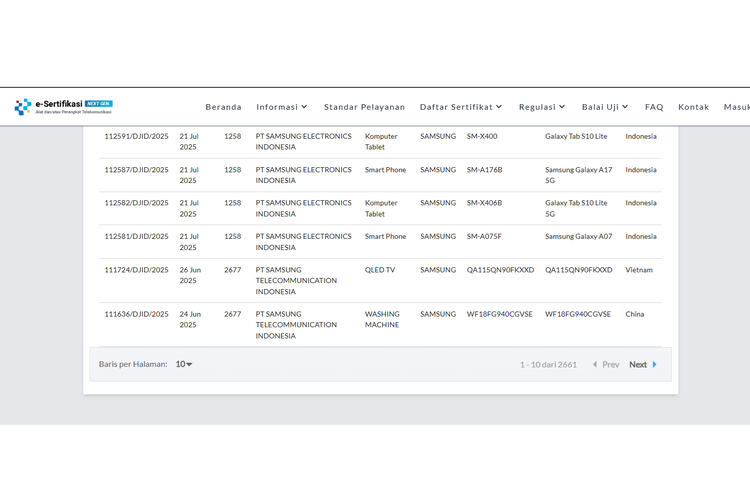
Task: Click the QLED TV device type cell
Action: [x=380, y=270]
